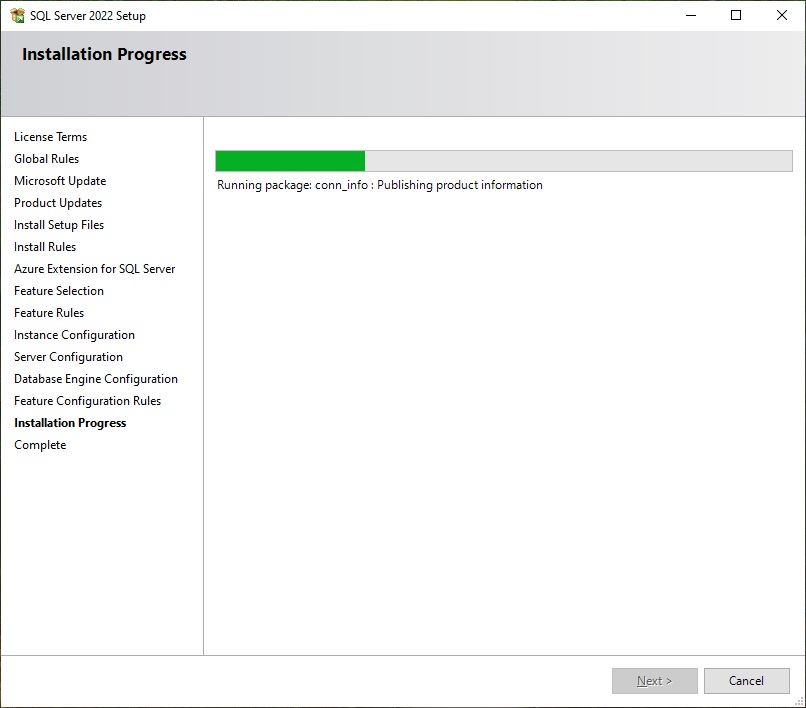Select Instance Configuration in sidebar
Image resolution: width=806 pixels, height=708 pixels.
click(x=74, y=335)
